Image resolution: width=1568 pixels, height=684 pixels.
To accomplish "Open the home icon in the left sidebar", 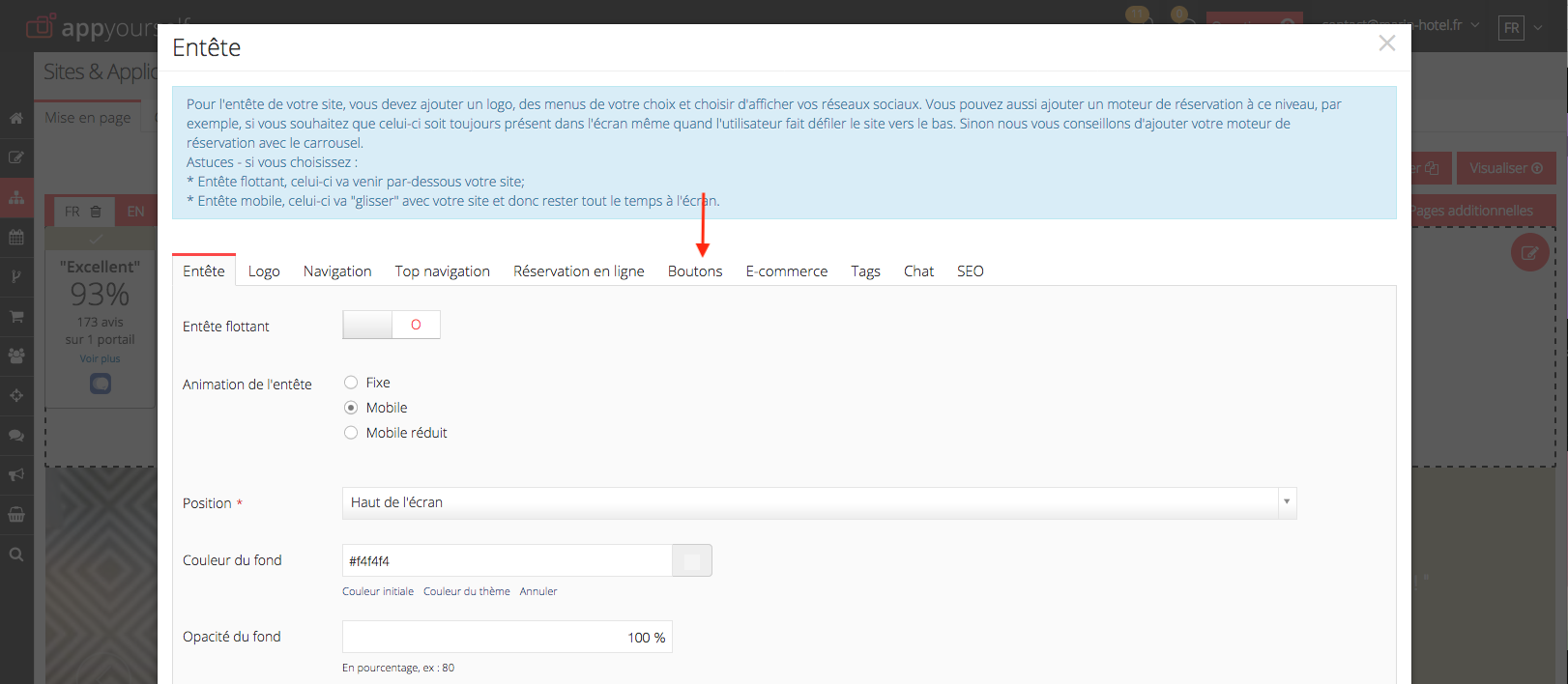I will pyautogui.click(x=16, y=118).
